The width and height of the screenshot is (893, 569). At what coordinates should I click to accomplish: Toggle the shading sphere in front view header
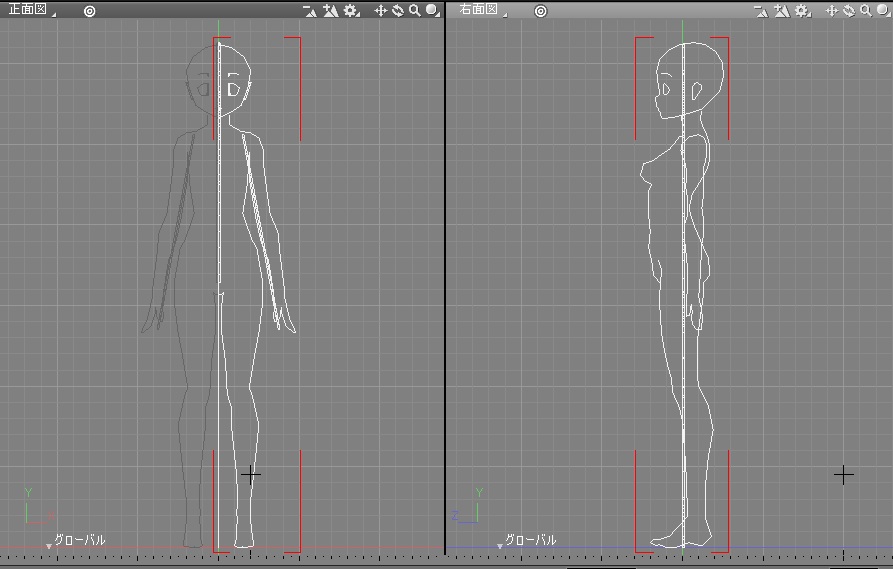(x=432, y=11)
